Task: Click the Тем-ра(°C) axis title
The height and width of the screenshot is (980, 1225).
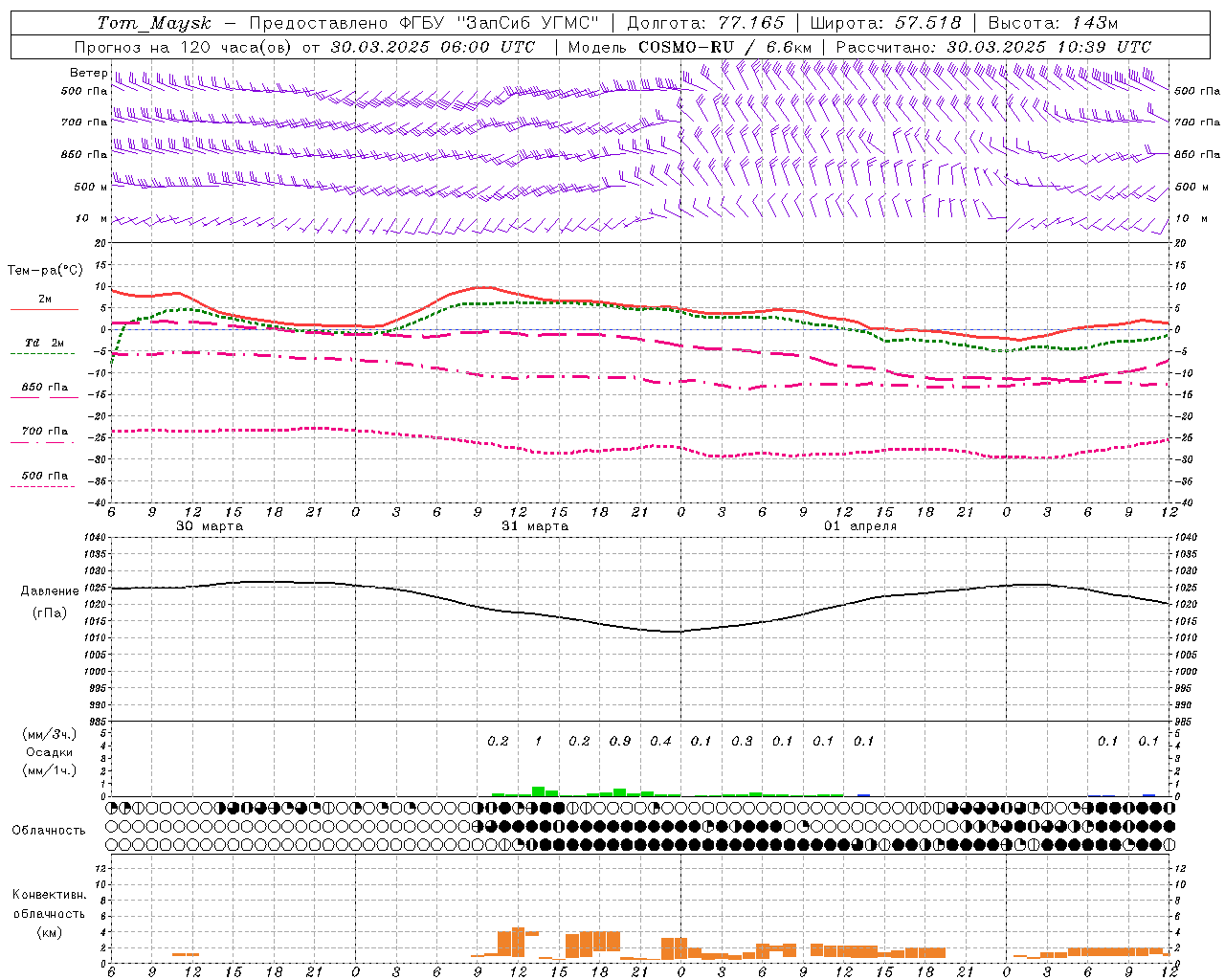Action: pos(44,271)
